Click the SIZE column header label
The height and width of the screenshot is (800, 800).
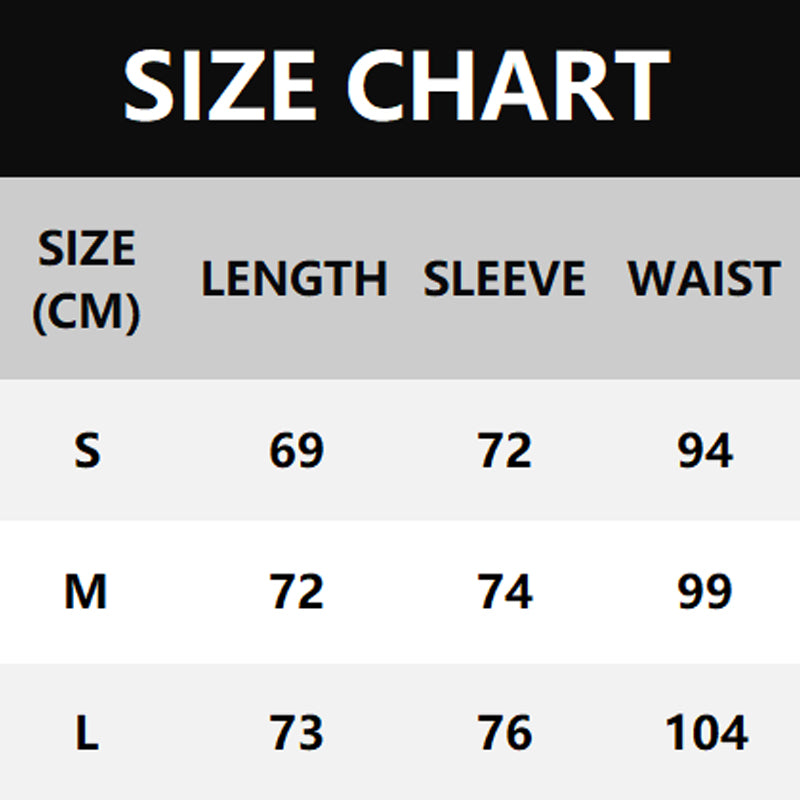click(x=86, y=248)
